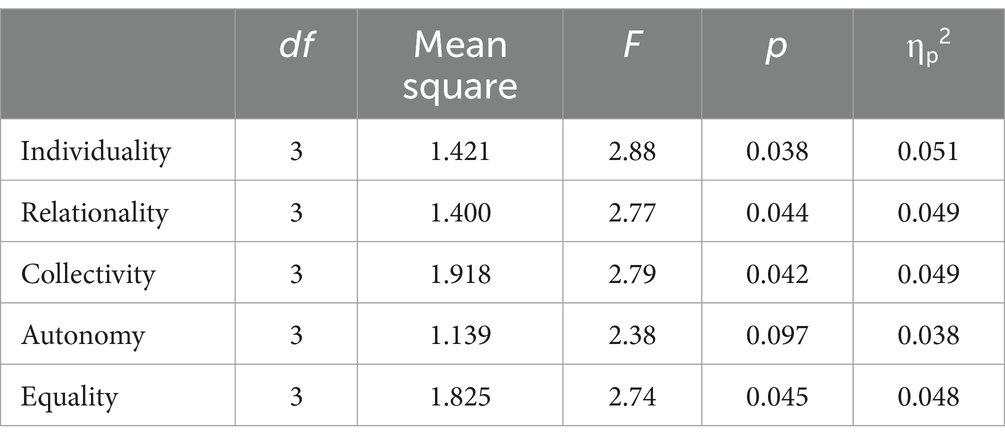Click the 1.918 mean square value
This screenshot has width=1005, height=444.
tap(460, 274)
